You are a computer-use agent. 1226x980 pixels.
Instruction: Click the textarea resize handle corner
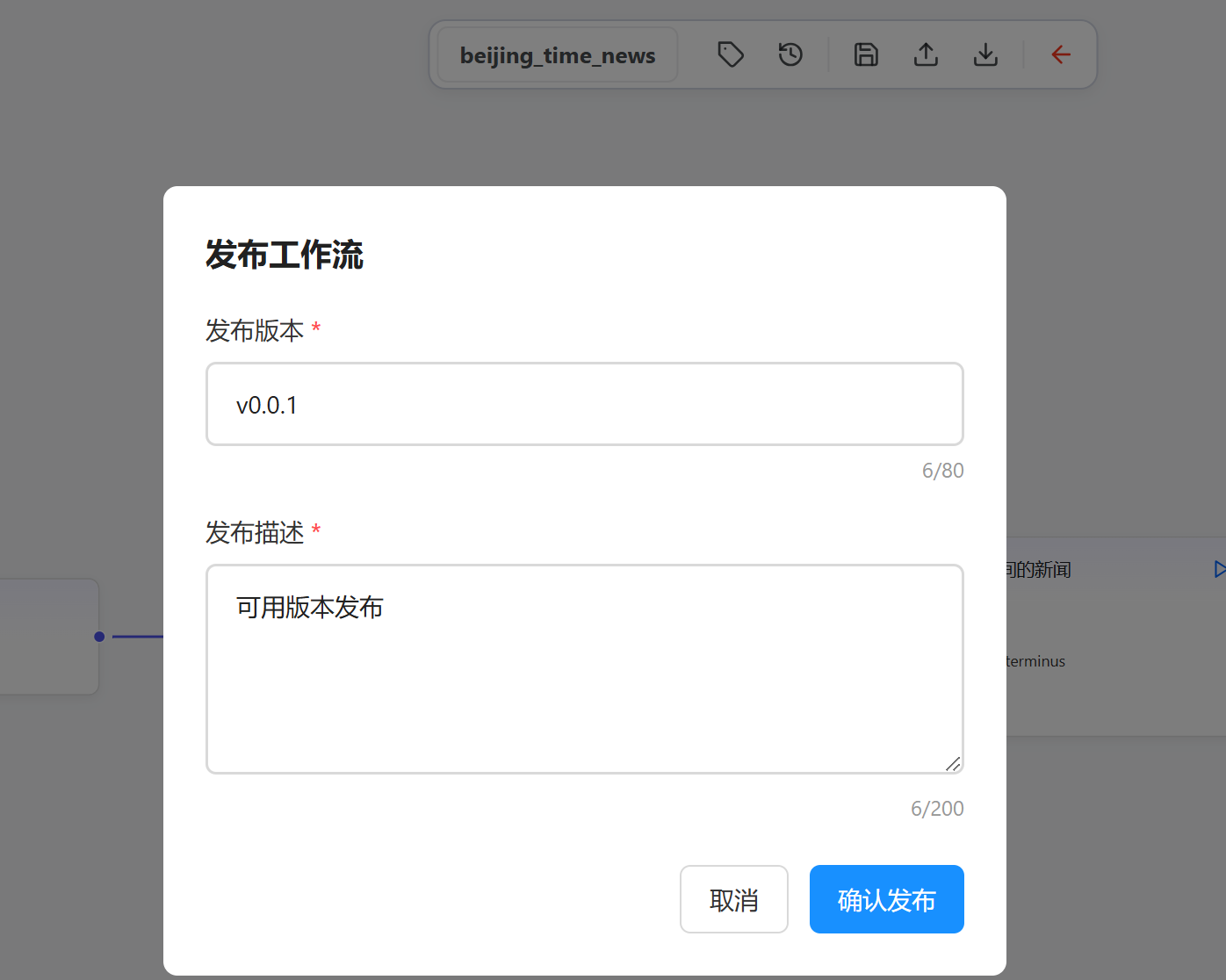pyautogui.click(x=953, y=764)
